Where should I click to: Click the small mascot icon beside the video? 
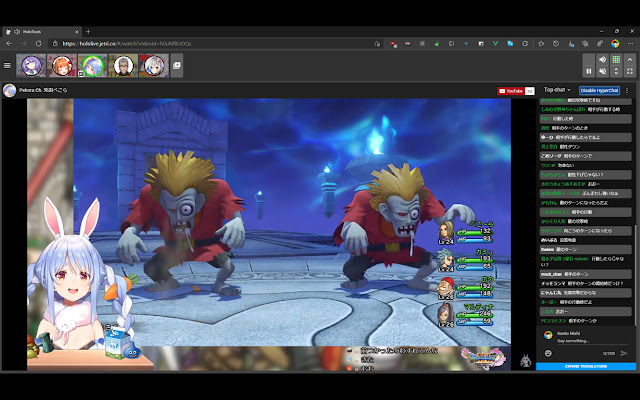click(x=525, y=360)
